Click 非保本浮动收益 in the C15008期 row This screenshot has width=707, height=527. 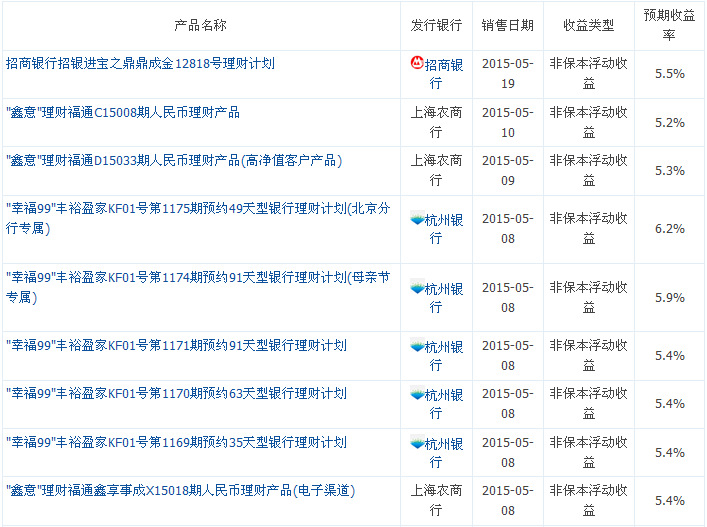[x=589, y=122]
